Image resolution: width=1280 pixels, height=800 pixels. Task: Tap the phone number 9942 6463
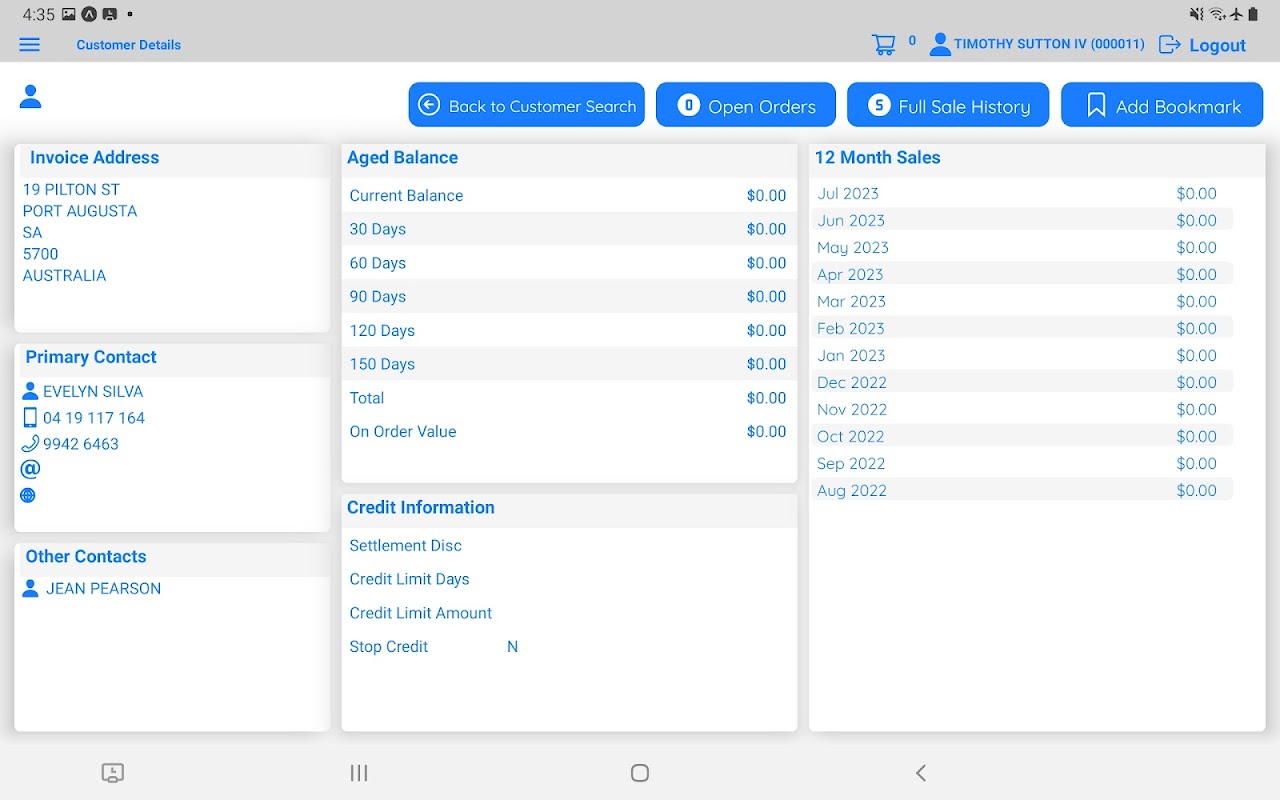coord(81,444)
